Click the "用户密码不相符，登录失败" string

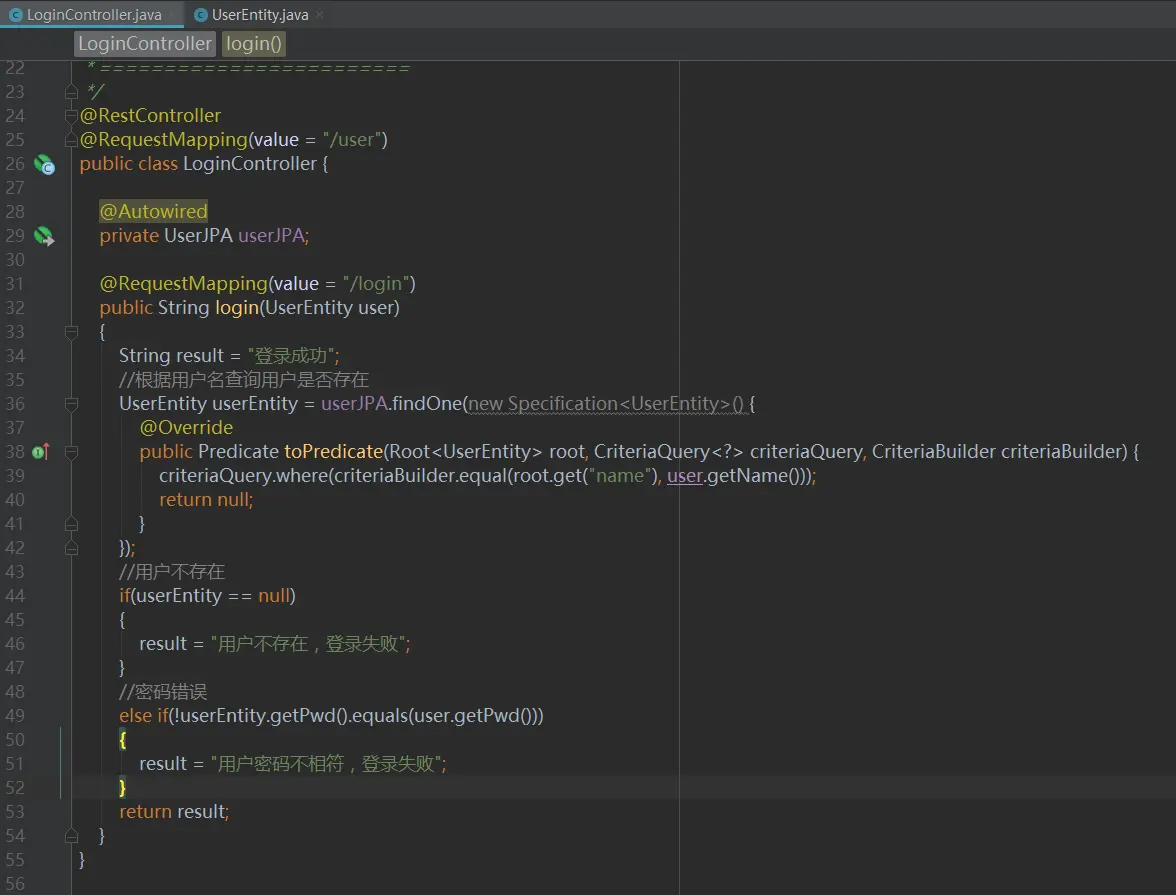(x=326, y=764)
